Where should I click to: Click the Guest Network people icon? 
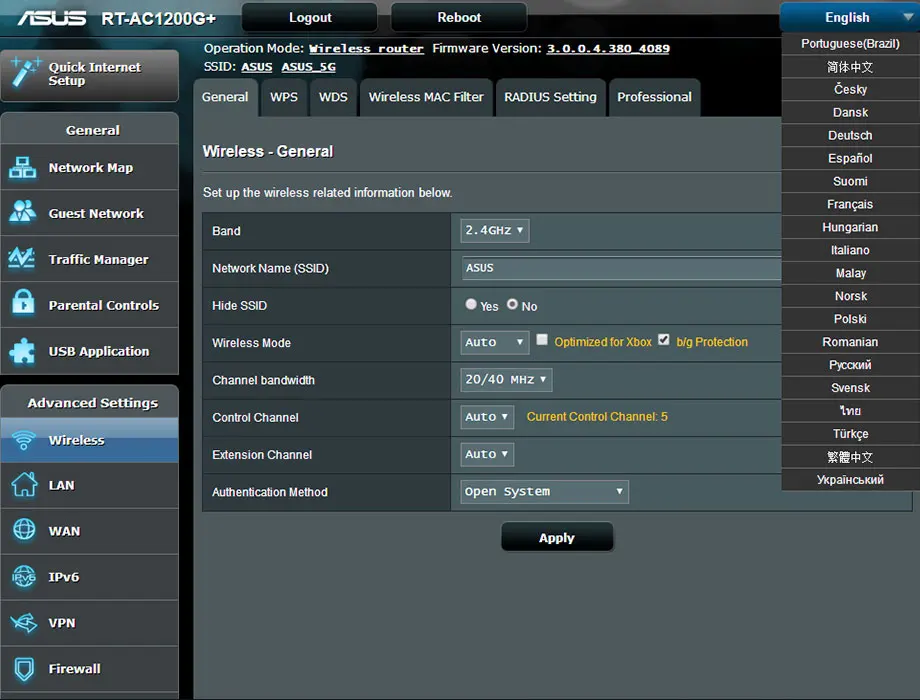coord(23,211)
